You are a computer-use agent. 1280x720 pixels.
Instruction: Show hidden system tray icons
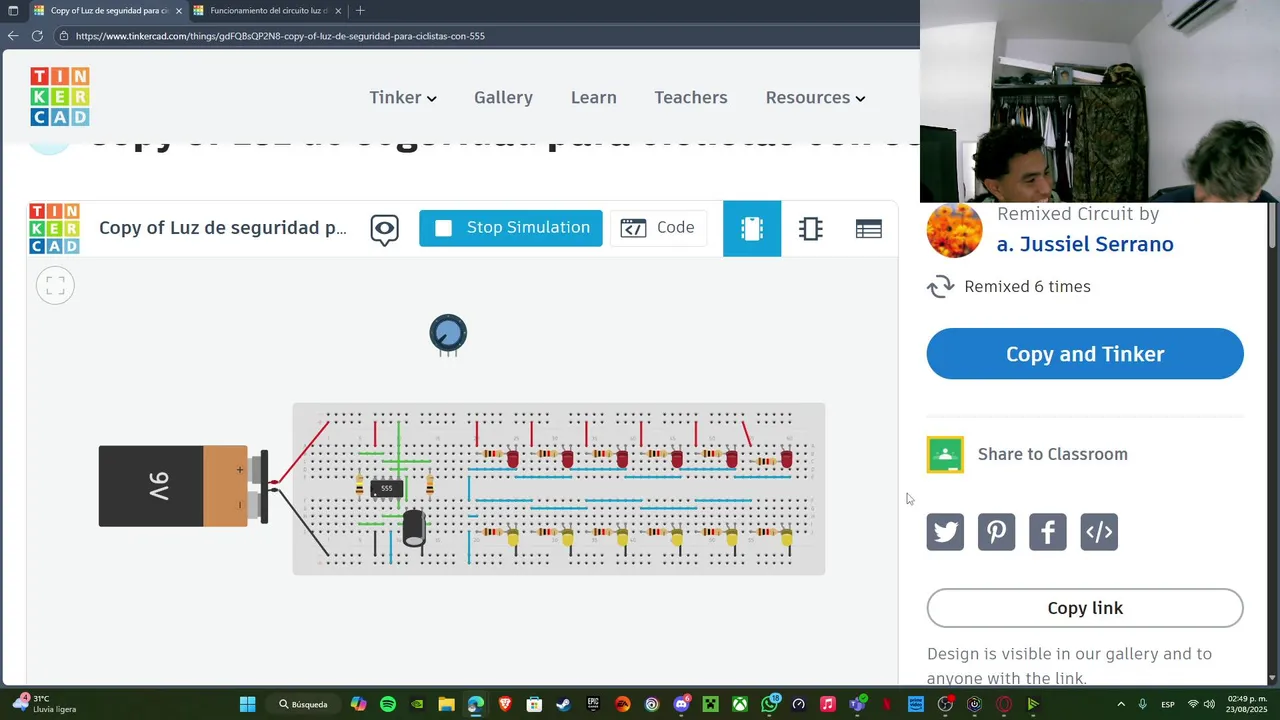click(x=1121, y=704)
